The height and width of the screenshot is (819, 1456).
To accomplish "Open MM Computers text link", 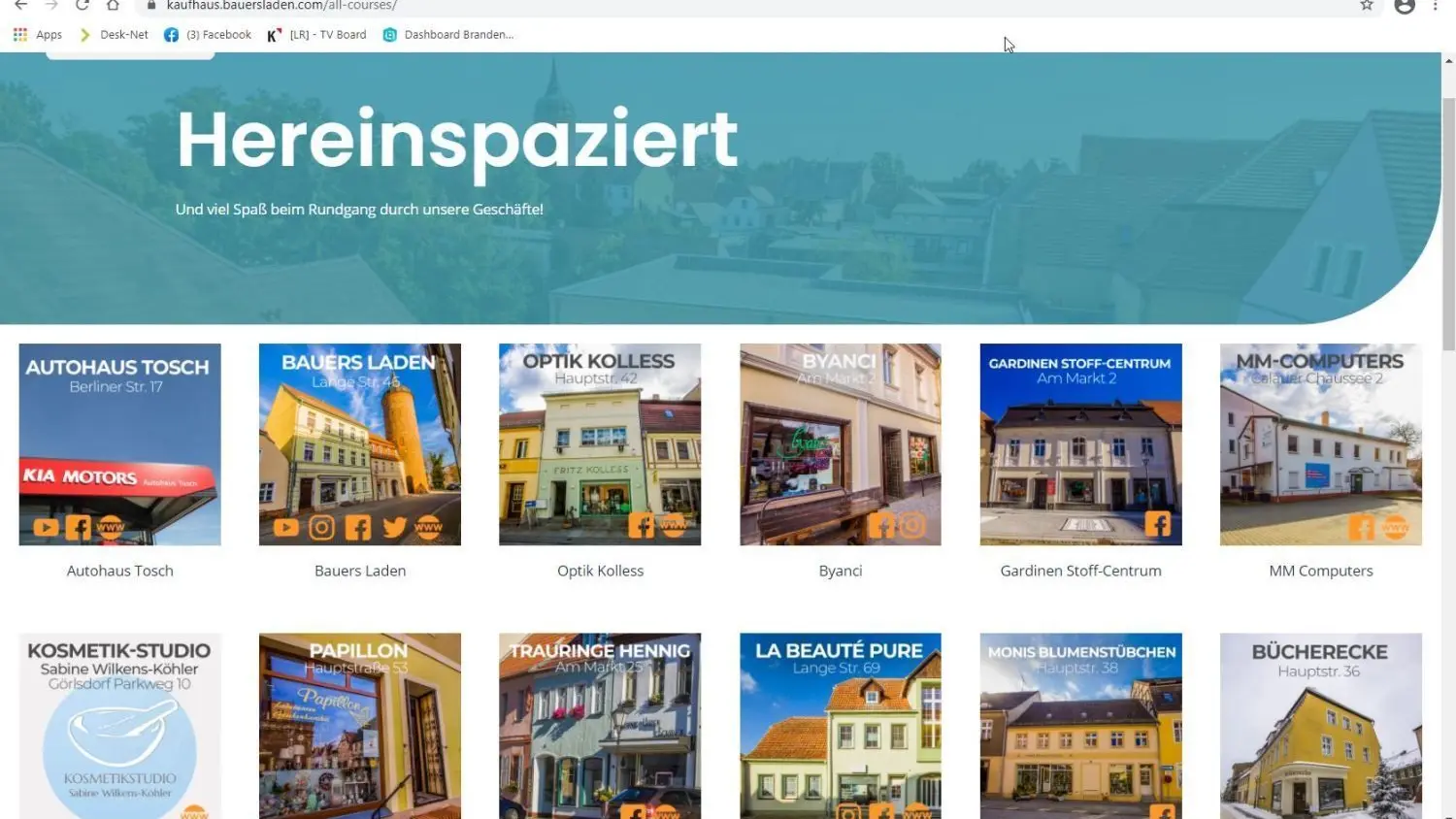I will pos(1321,571).
